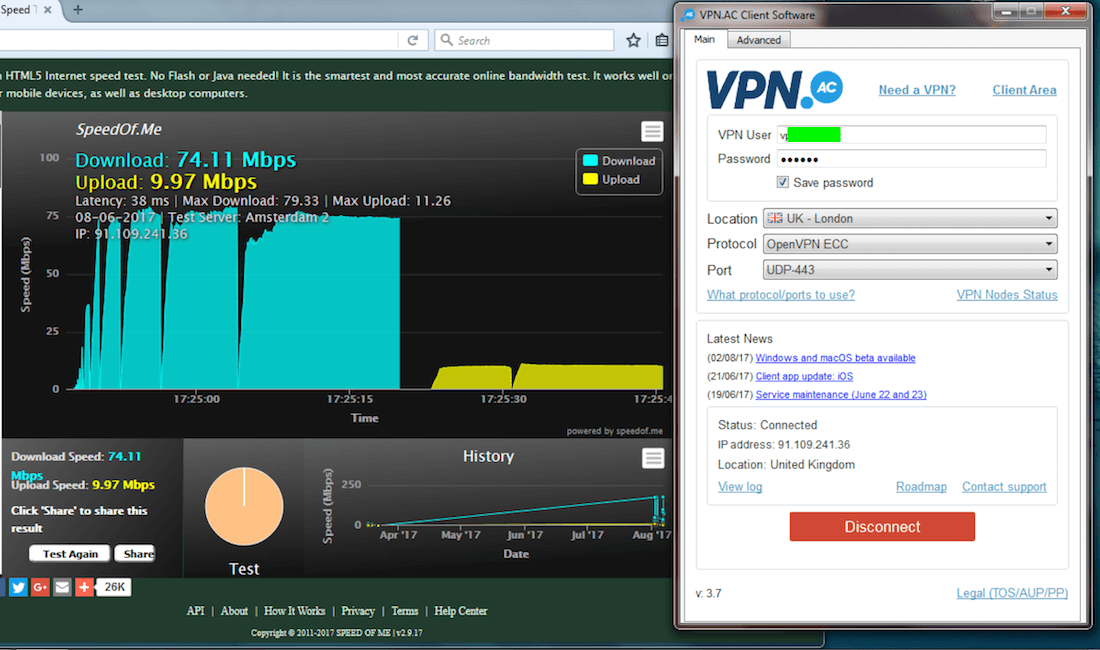1100x650 pixels.
Task: Click the SpeedOf.Me chart title
Action: pos(119,129)
